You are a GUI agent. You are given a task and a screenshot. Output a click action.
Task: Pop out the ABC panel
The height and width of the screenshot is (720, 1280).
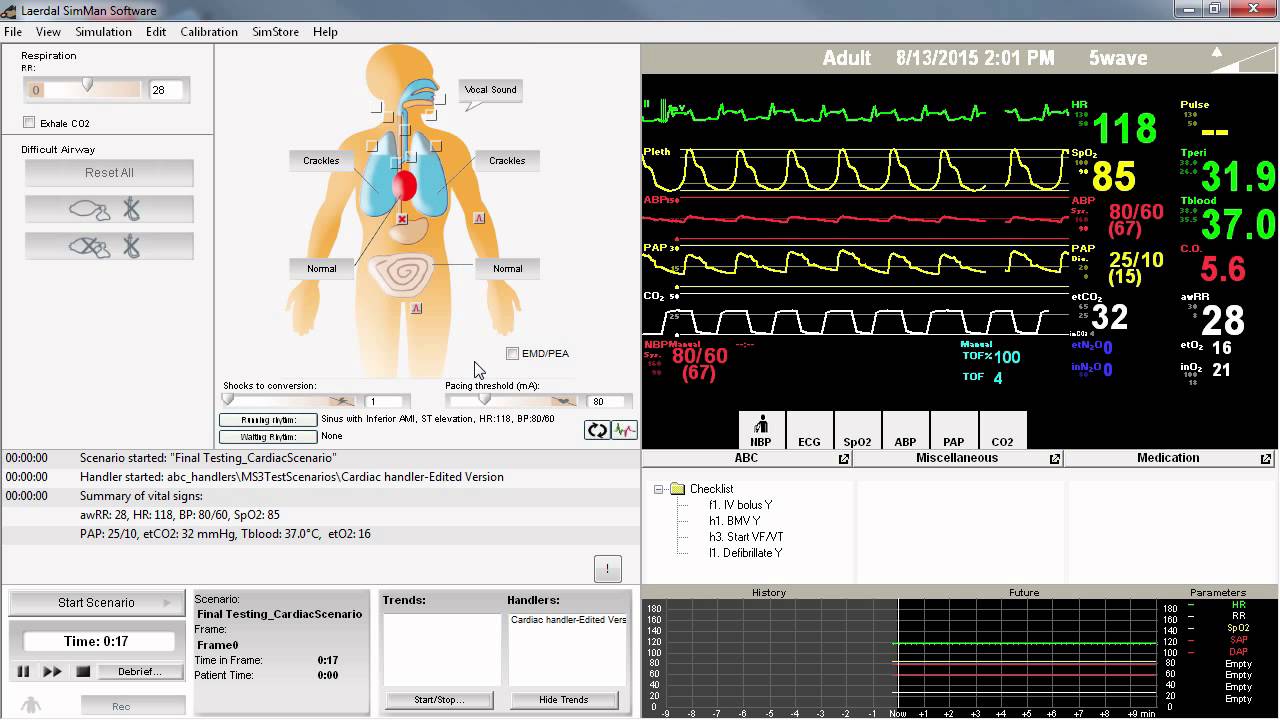(x=844, y=459)
